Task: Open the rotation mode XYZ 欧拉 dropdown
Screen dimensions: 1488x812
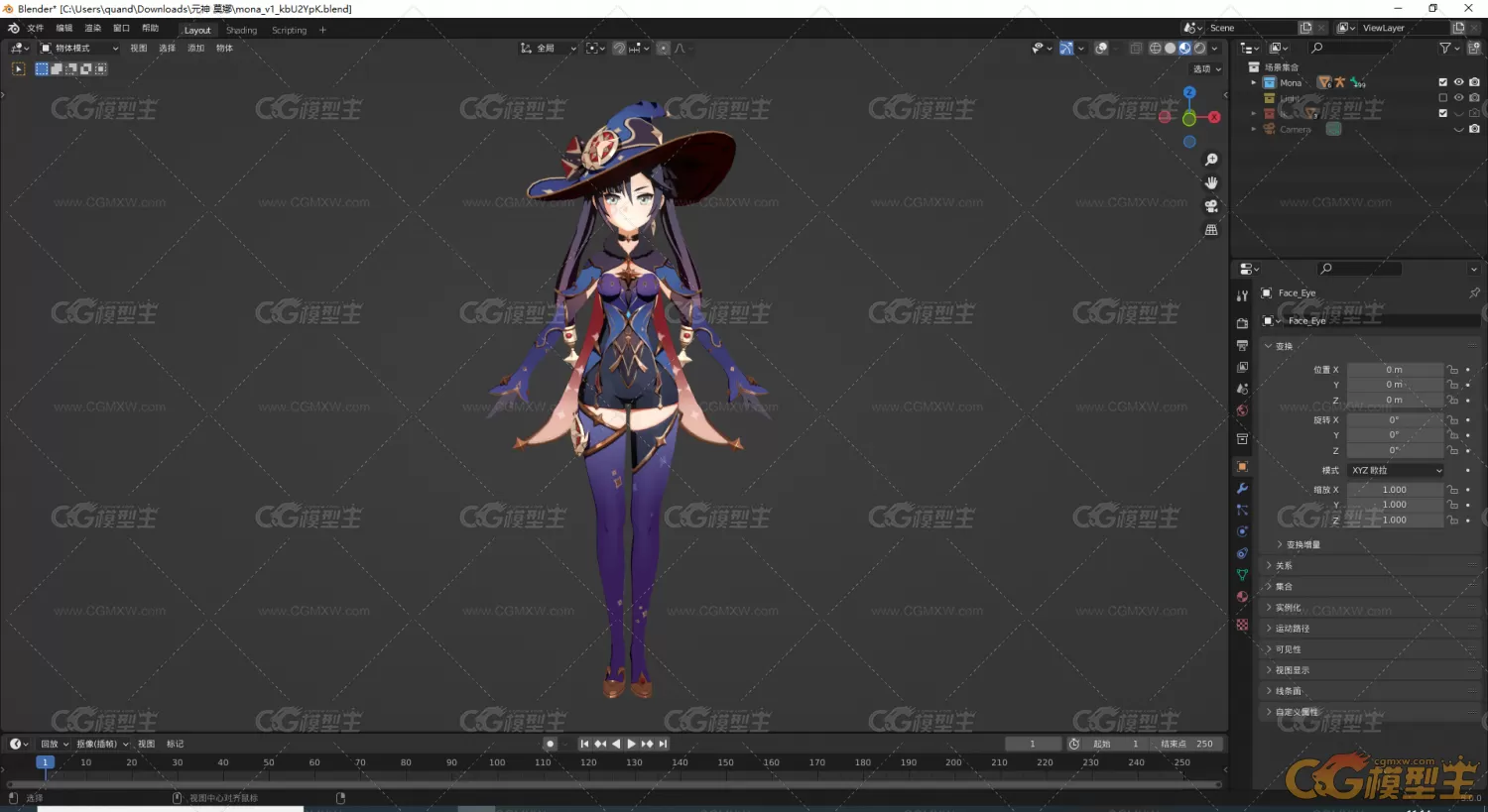Action: click(x=1395, y=470)
